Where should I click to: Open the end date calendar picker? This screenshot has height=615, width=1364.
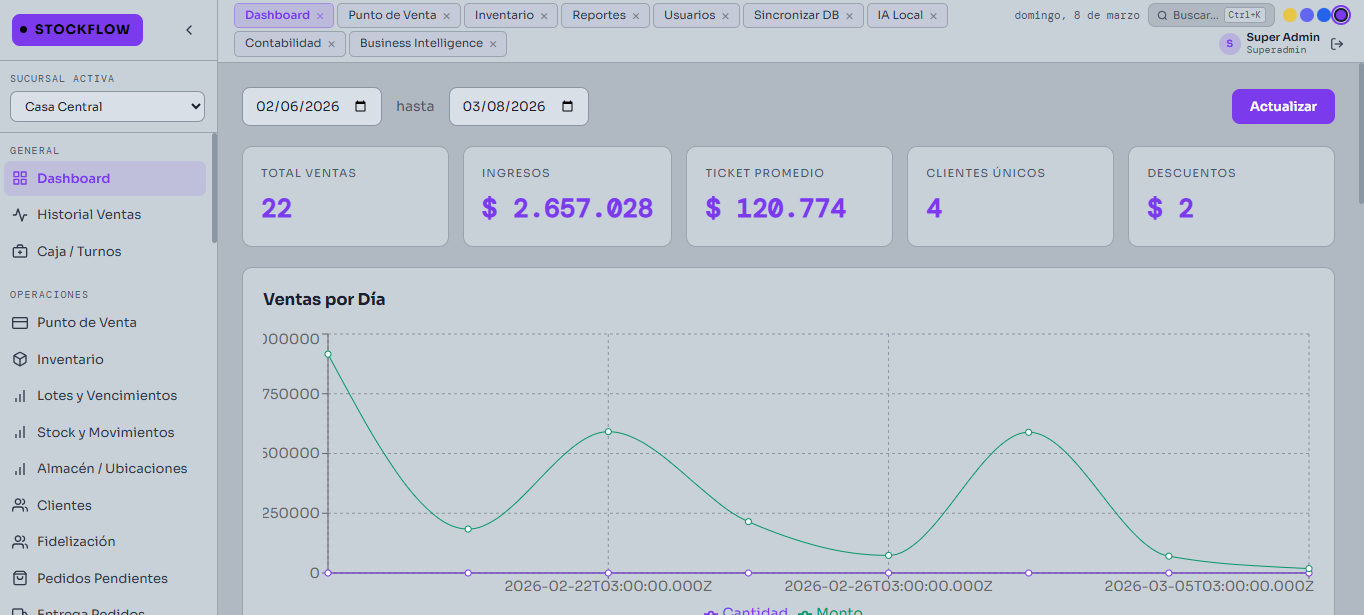[568, 107]
